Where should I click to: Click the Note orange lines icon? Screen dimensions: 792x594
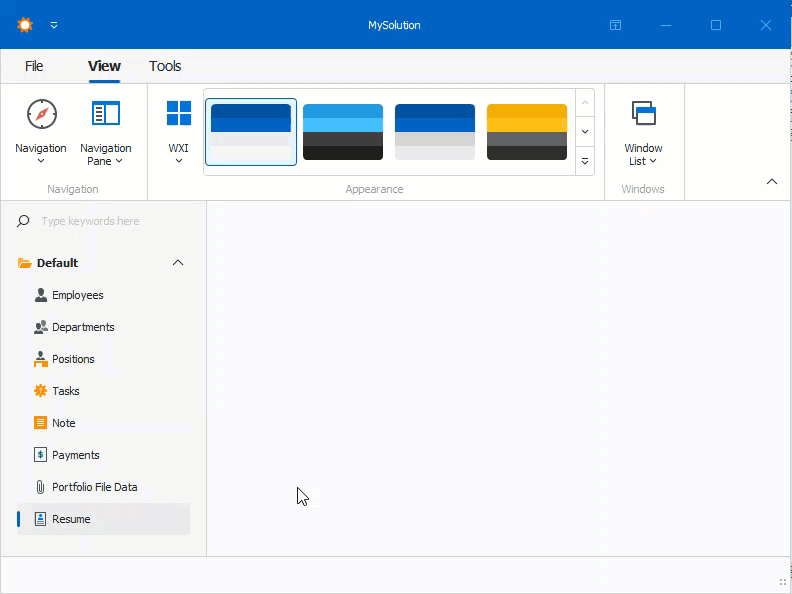[x=40, y=423]
